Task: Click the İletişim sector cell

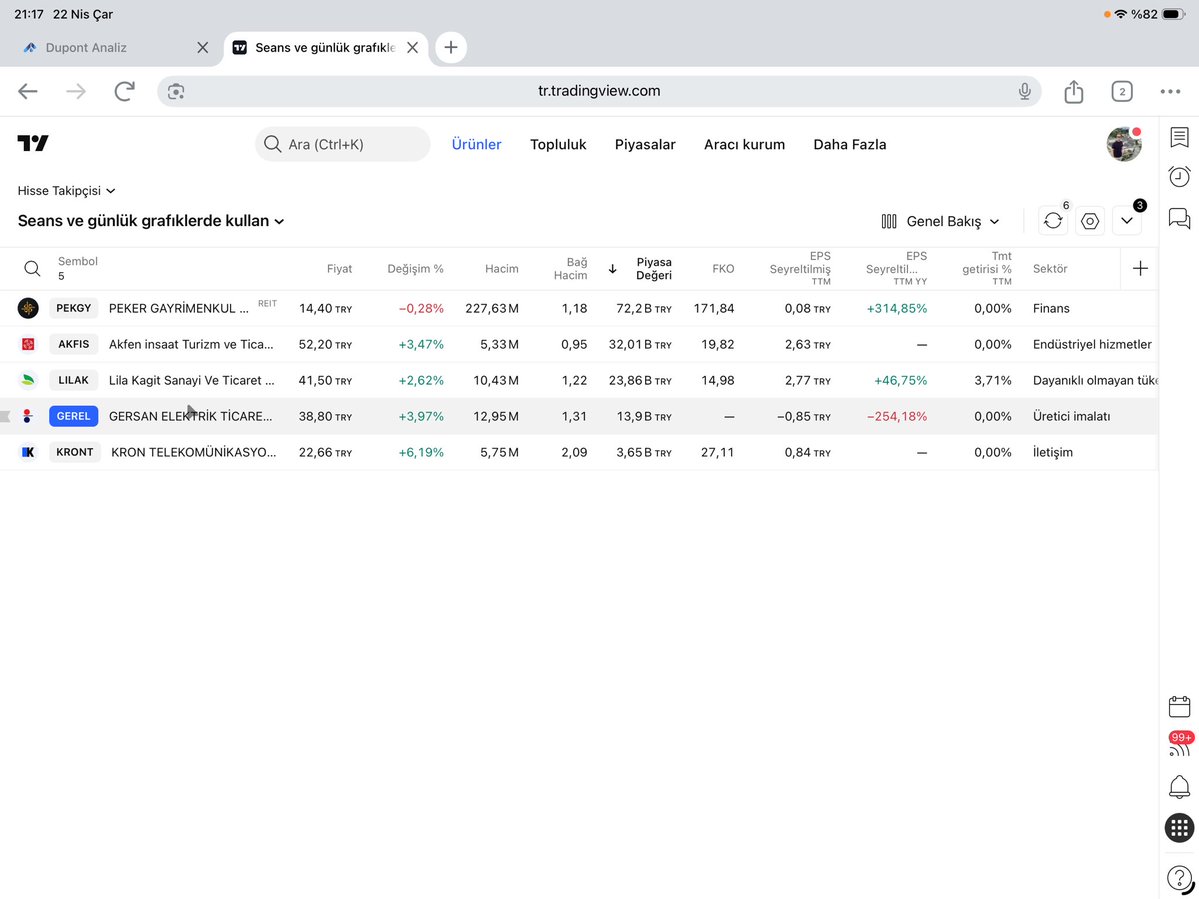Action: (1052, 453)
